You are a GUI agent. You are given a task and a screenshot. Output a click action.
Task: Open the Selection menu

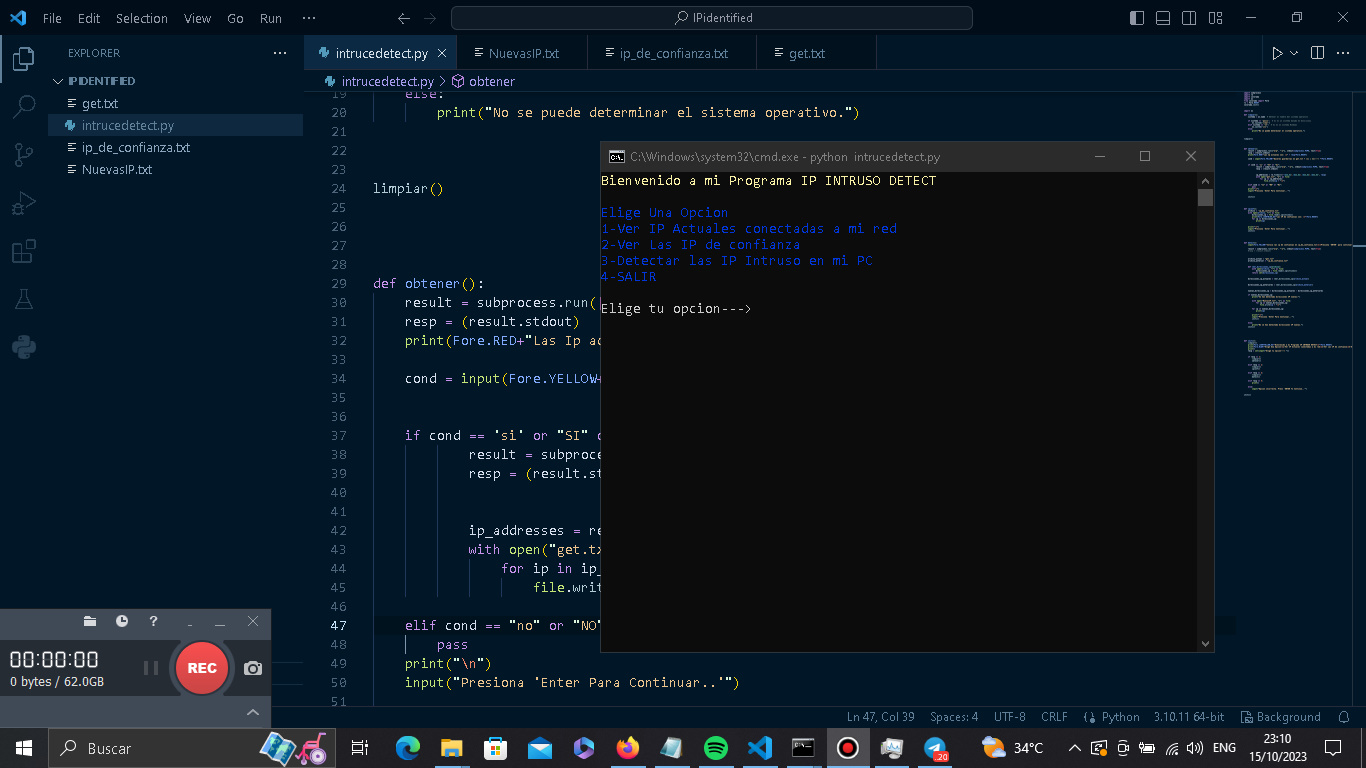(x=142, y=18)
